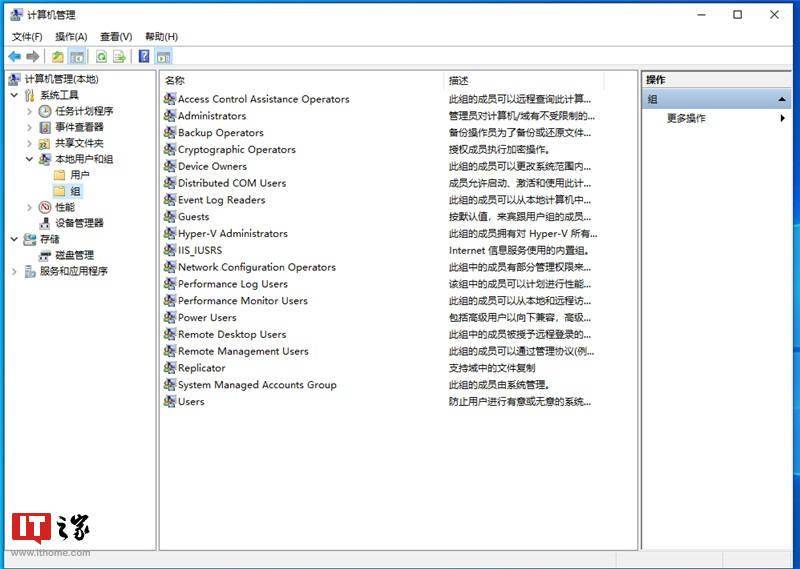Toggle Show/Hide Console Tree toolbar icon
Screen dimensions: 800x569
pyautogui.click(x=77, y=57)
